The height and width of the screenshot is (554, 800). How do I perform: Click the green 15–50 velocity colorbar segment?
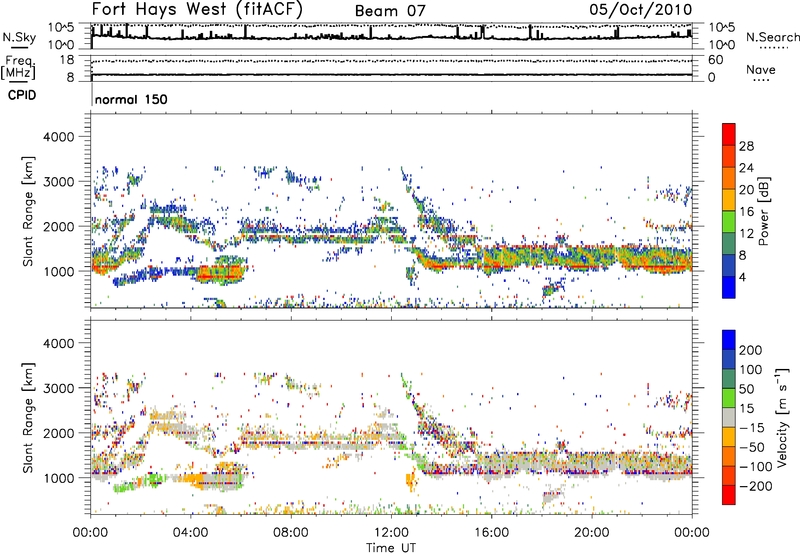pos(729,398)
